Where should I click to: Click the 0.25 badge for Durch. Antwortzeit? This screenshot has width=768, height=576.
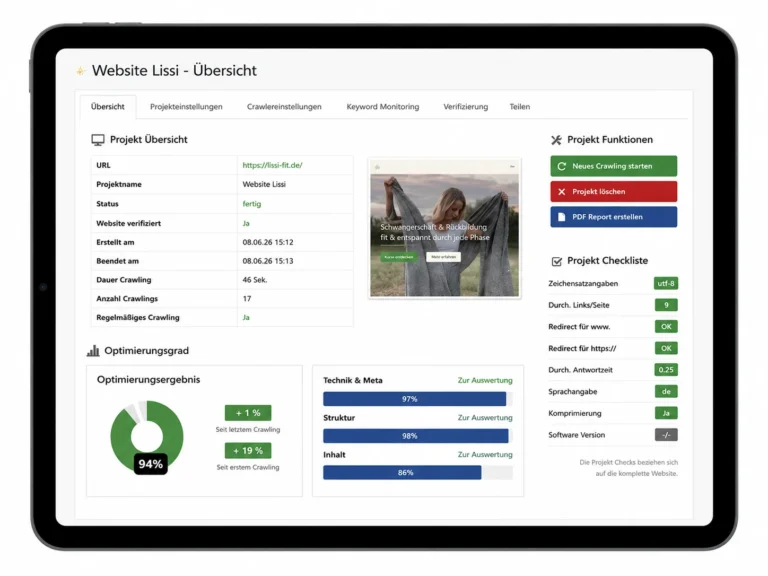pos(666,370)
